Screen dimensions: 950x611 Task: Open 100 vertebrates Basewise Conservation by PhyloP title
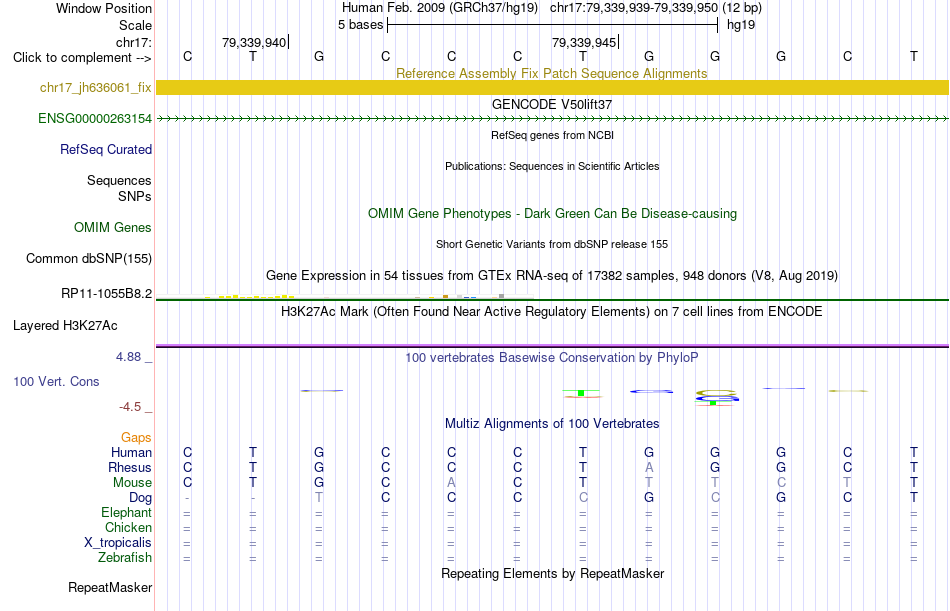tap(552, 358)
